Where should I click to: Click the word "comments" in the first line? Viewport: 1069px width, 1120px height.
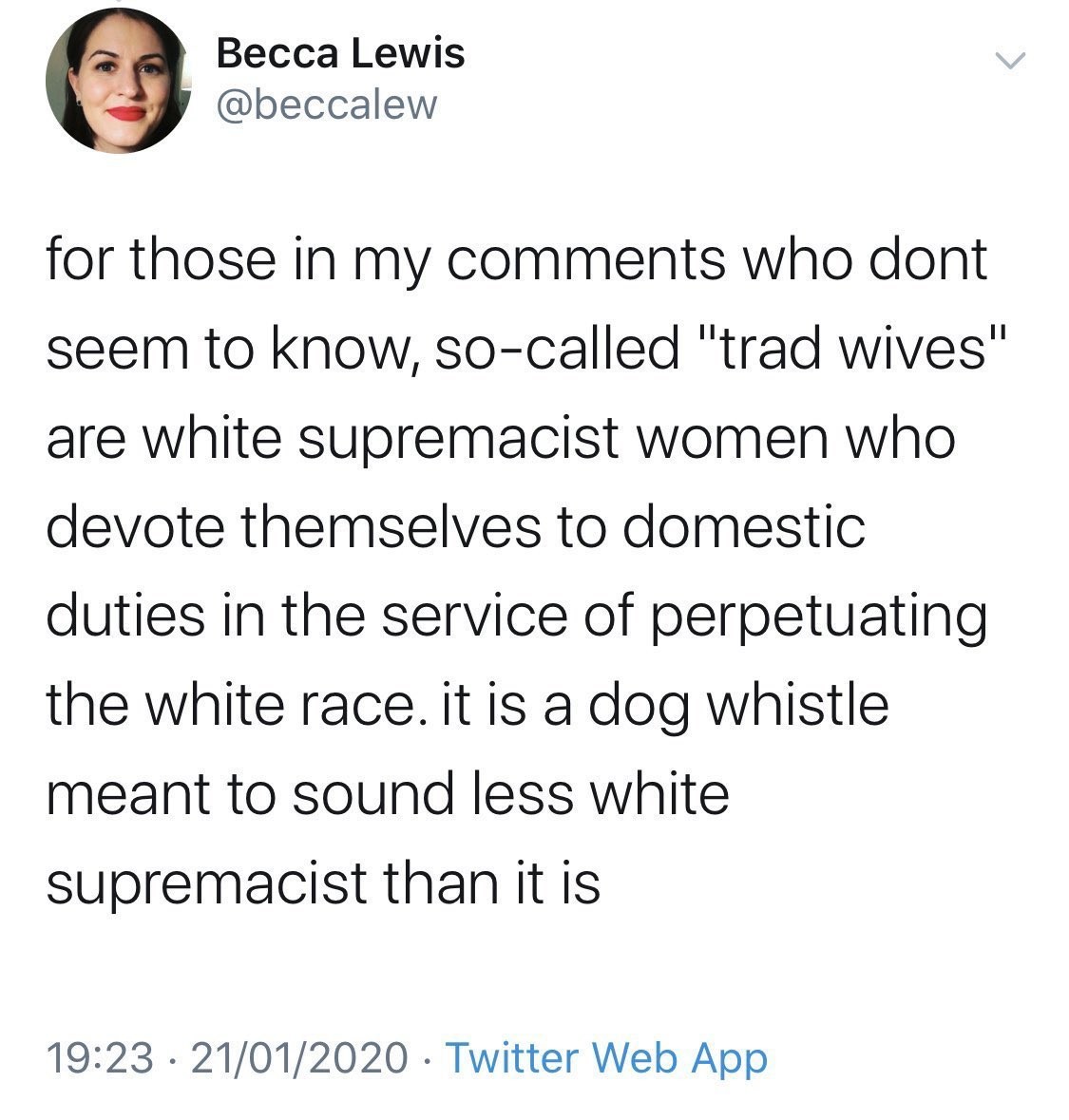586,260
